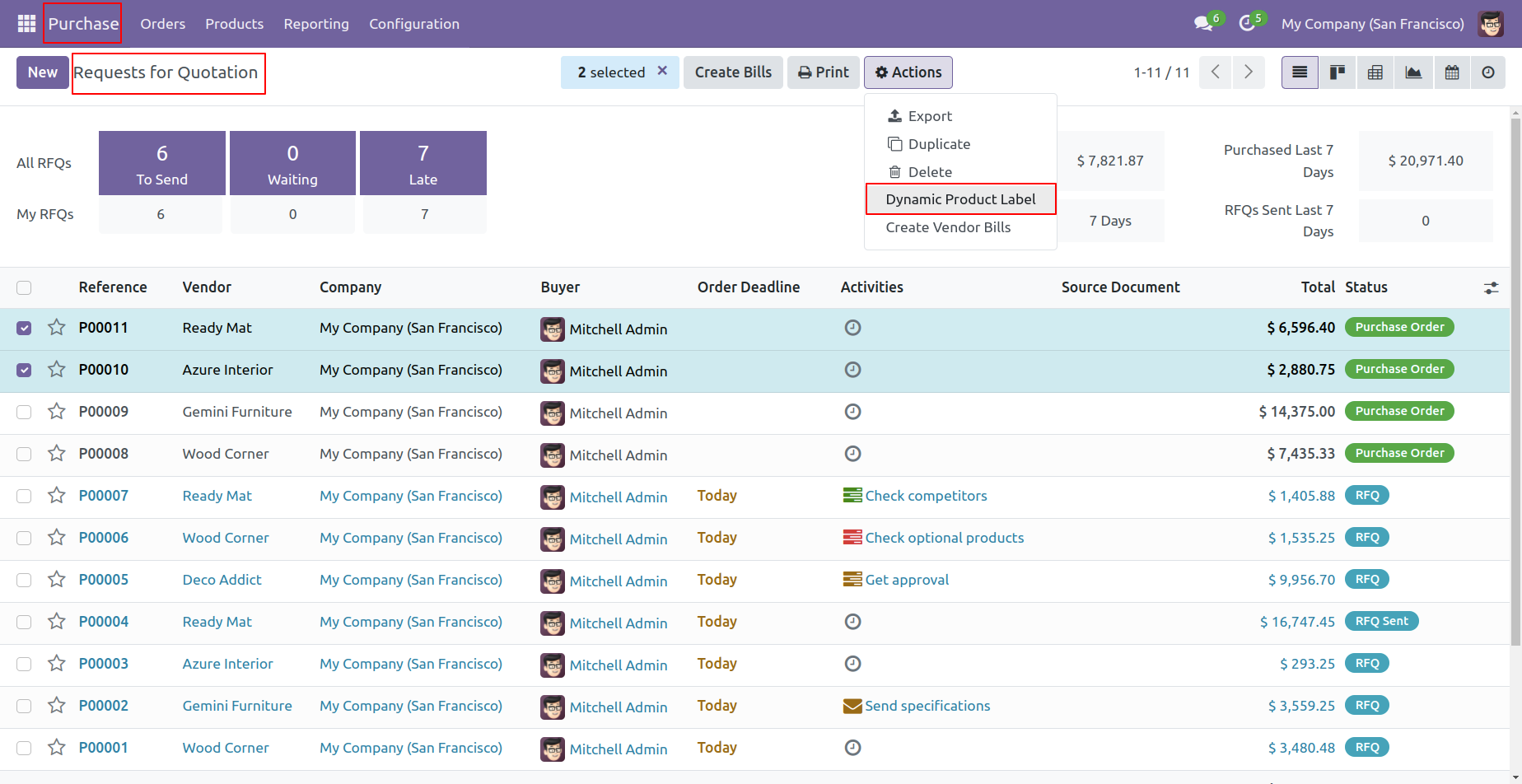The image size is (1522, 784).
Task: Click Purchase Order badge for P00009
Action: [x=1399, y=411]
